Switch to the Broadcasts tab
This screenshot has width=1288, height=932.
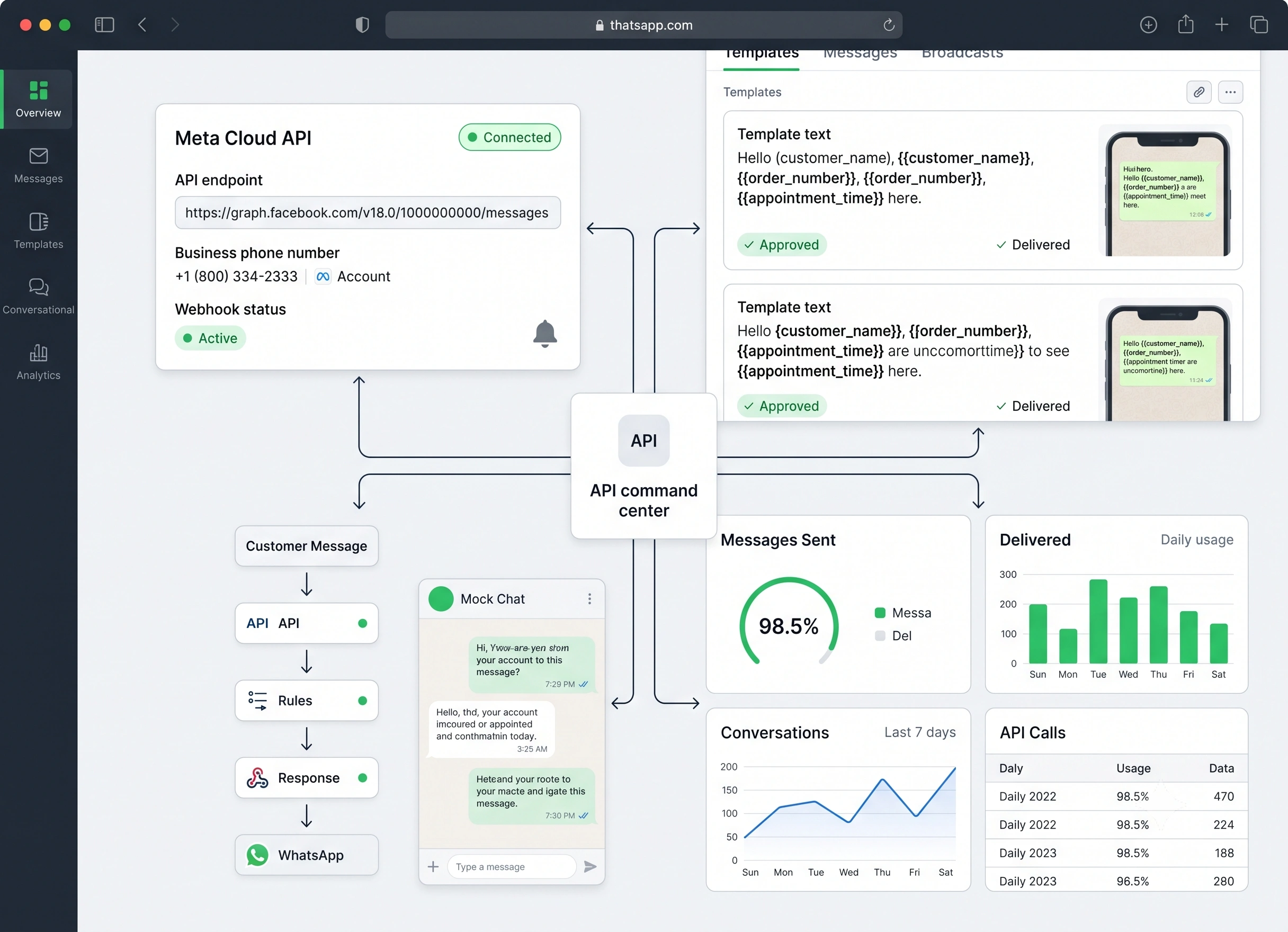pos(962,54)
